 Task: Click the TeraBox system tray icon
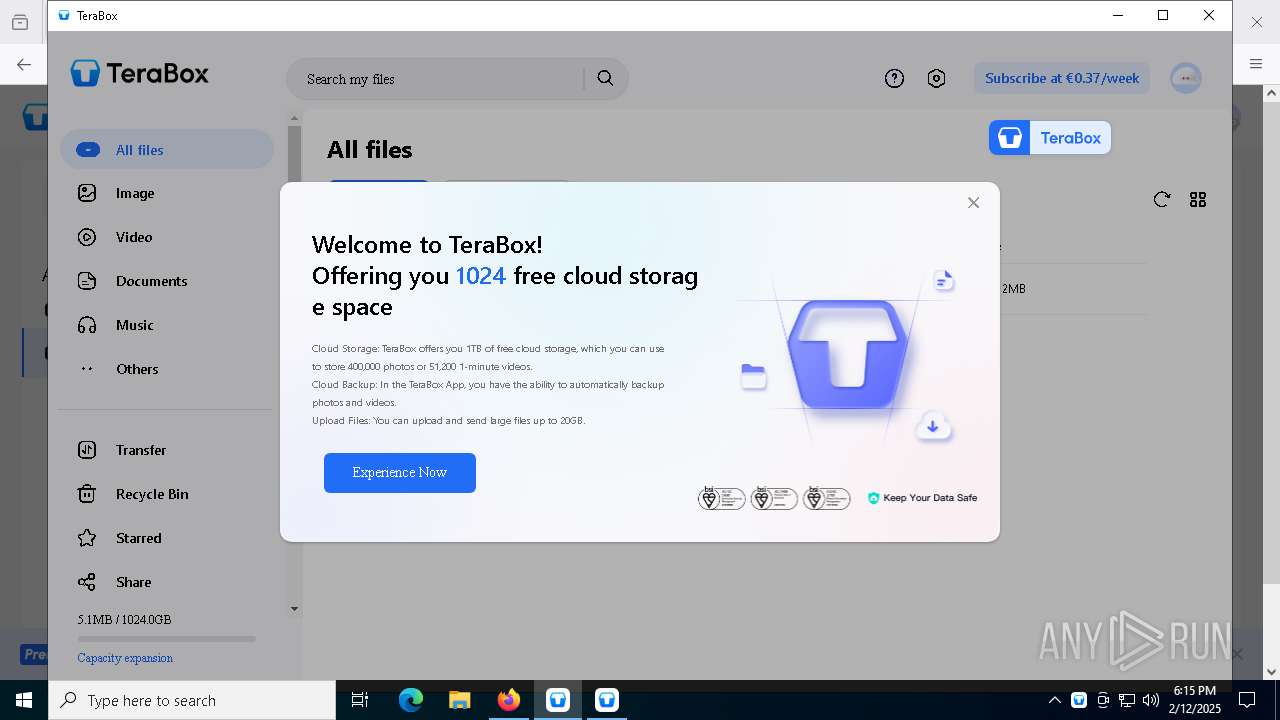[x=1079, y=700]
